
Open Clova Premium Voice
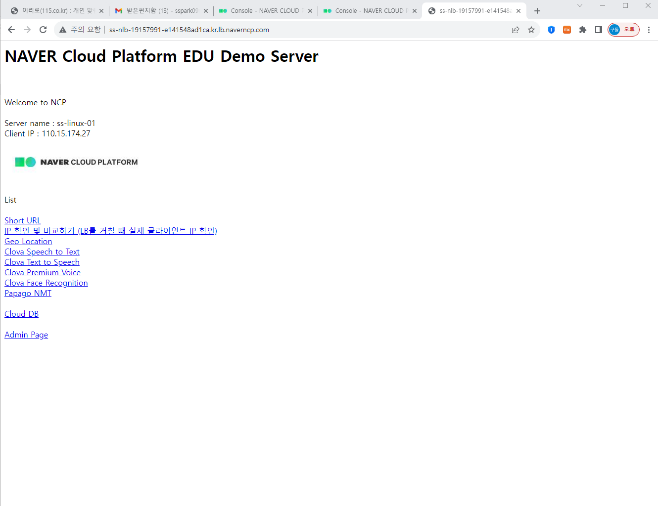tap(42, 272)
